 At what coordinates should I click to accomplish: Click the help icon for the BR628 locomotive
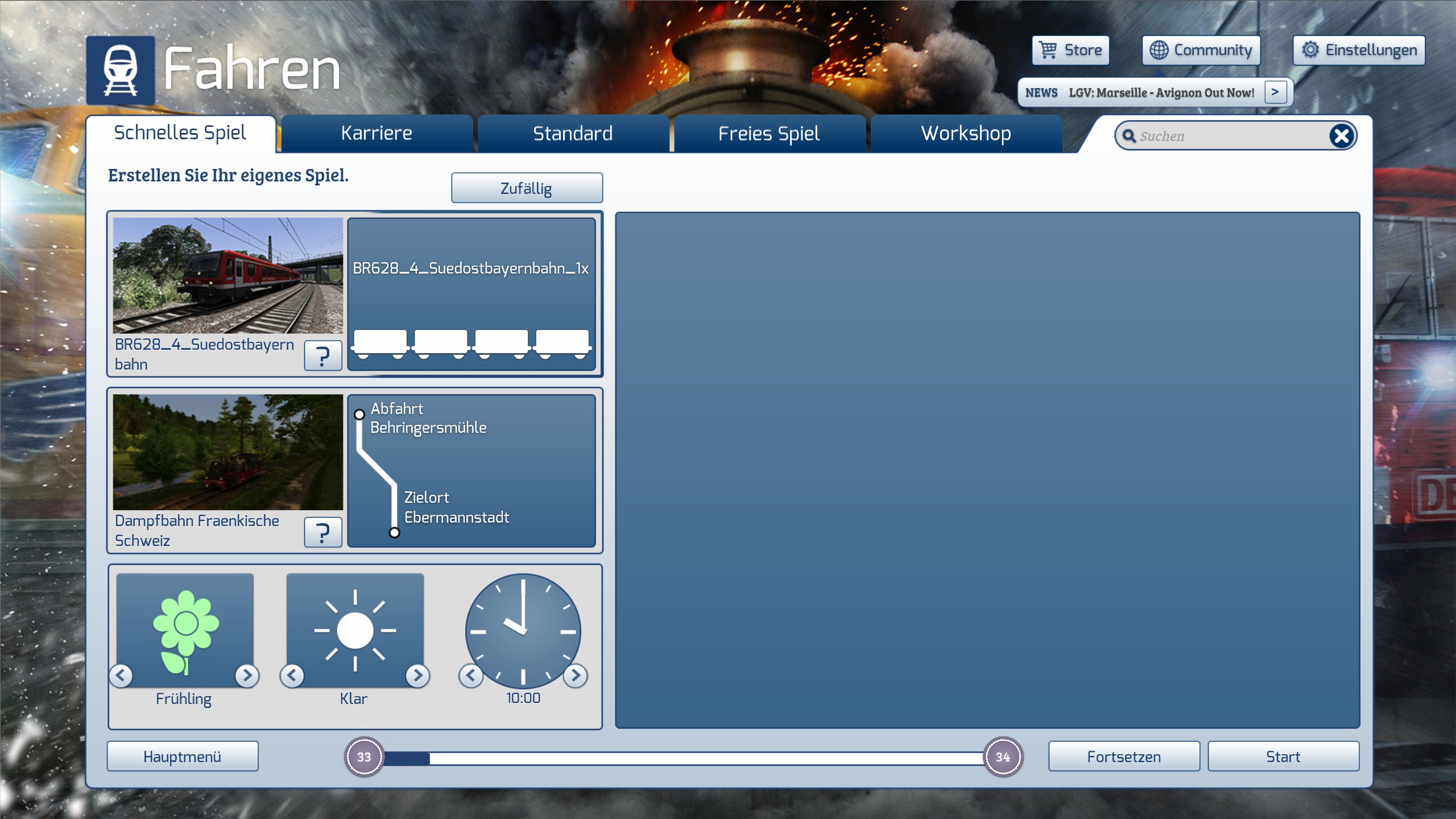click(322, 356)
